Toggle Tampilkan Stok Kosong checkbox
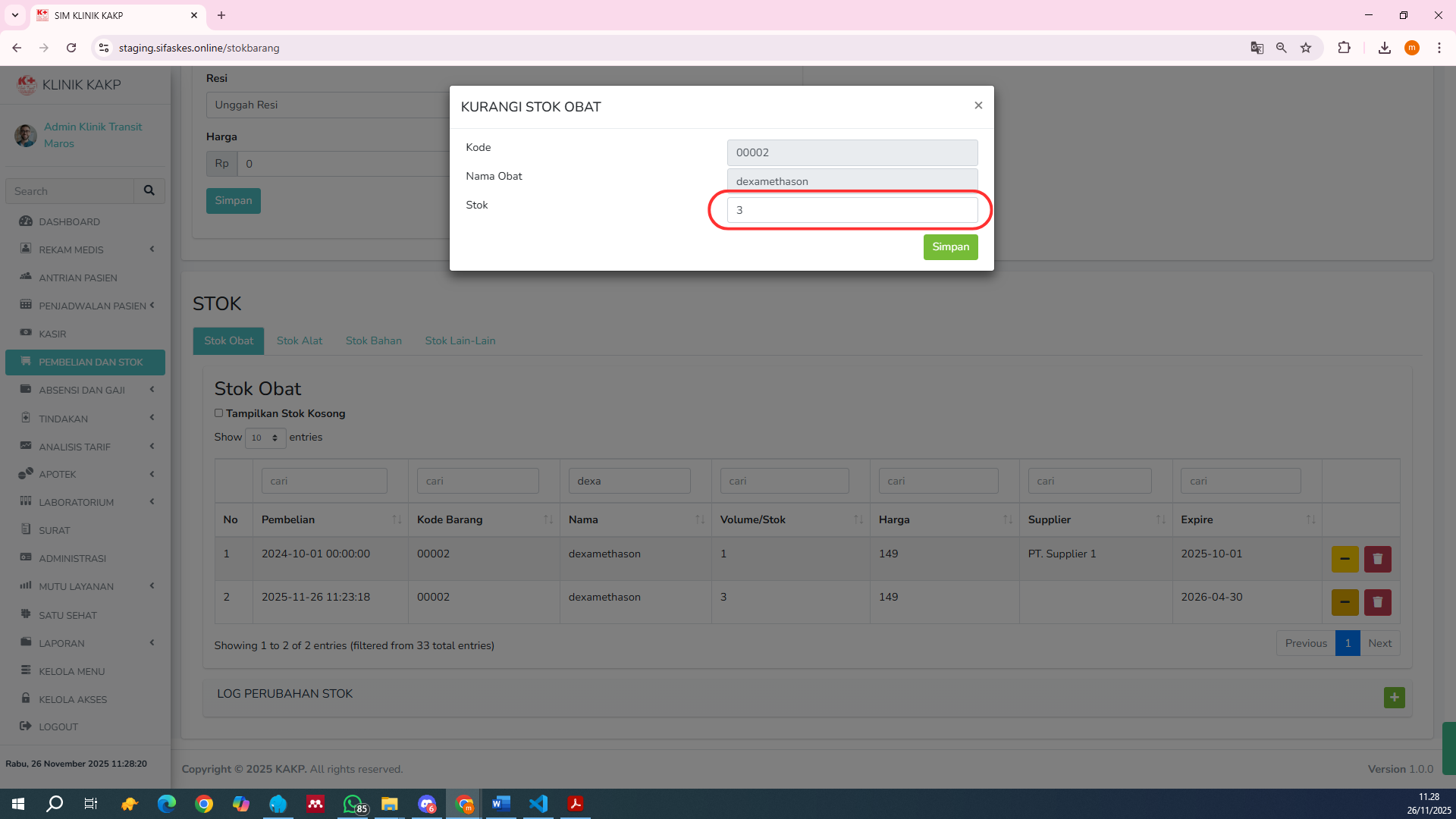1456x819 pixels. [x=218, y=413]
